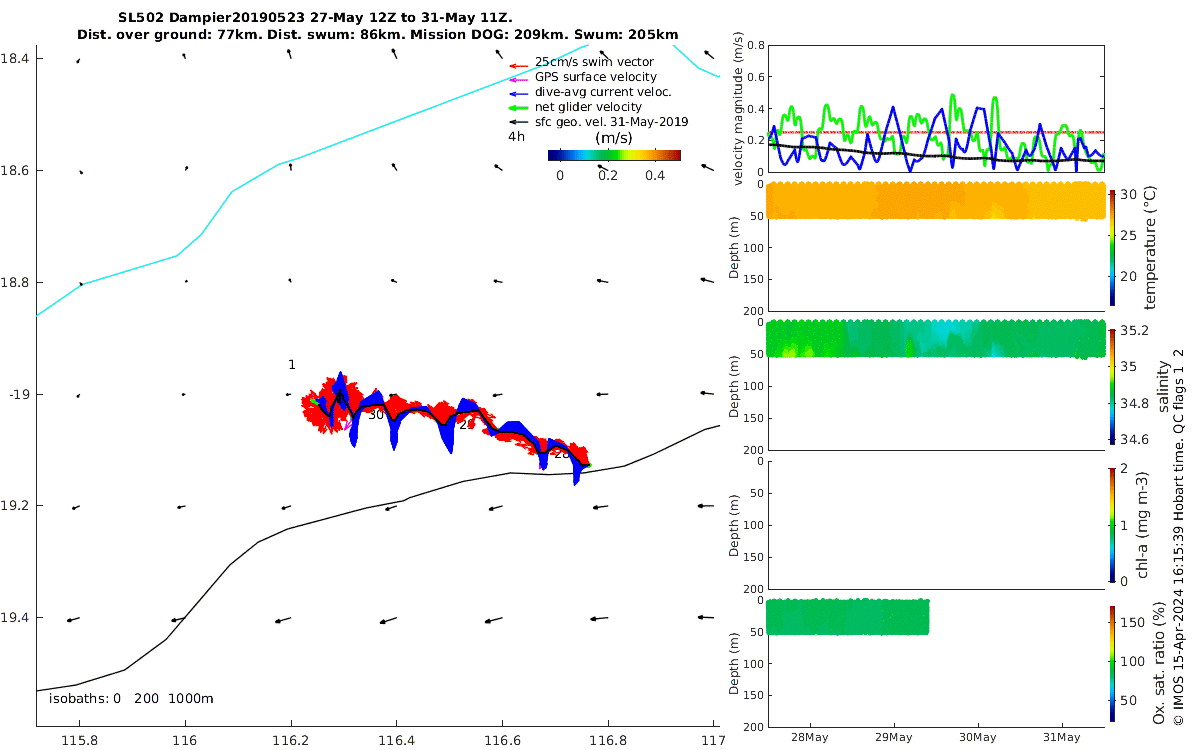1200x750 pixels.
Task: Select the 'sfc geo. vel. 31-May-2019' legend text
Action: (612, 122)
